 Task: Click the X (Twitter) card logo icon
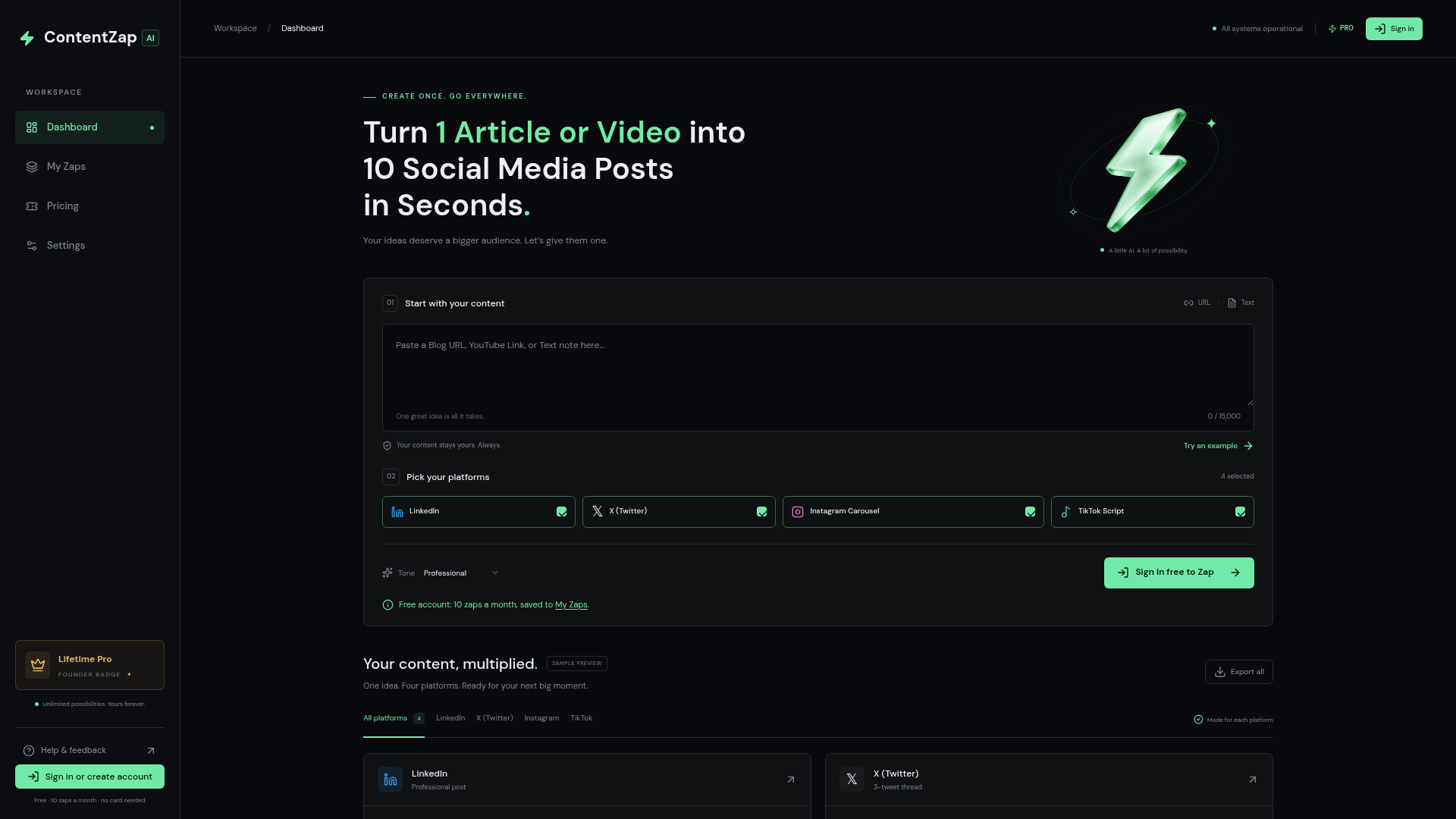point(852,780)
